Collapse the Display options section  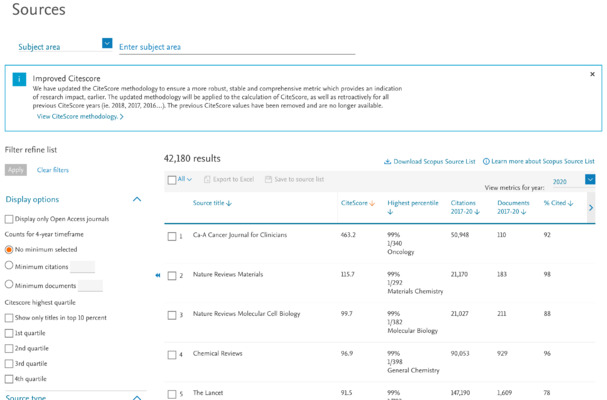pos(137,199)
